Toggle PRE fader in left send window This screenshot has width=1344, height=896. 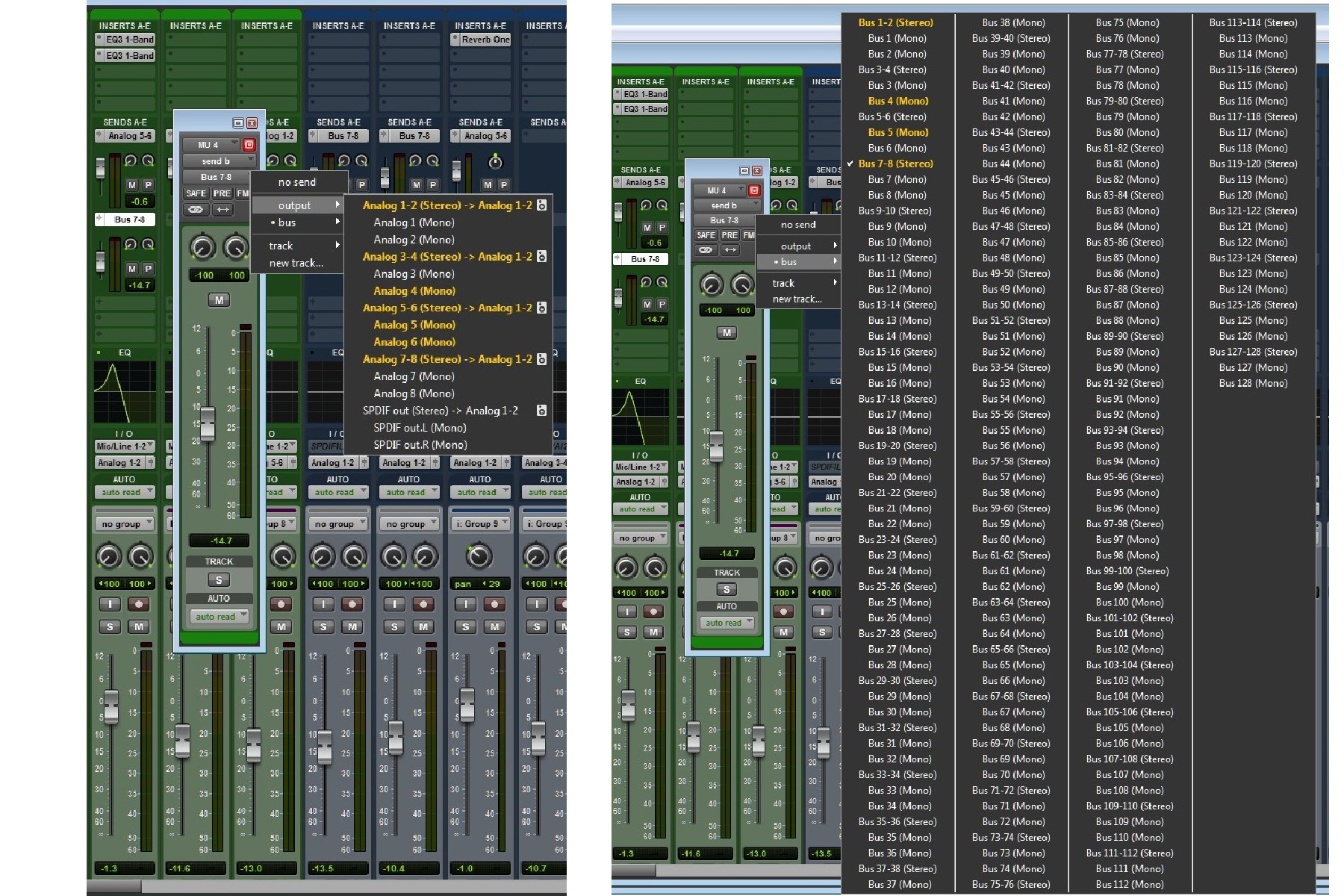[223, 193]
